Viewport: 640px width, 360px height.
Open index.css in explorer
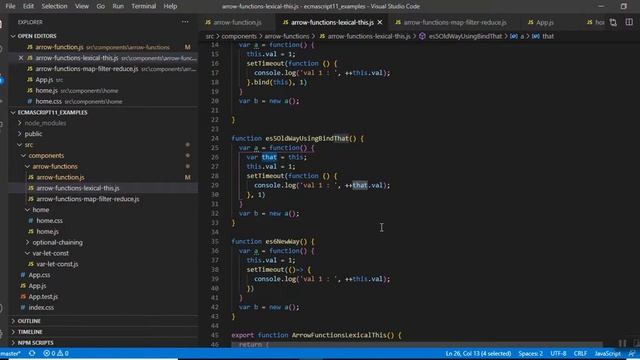click(41, 307)
